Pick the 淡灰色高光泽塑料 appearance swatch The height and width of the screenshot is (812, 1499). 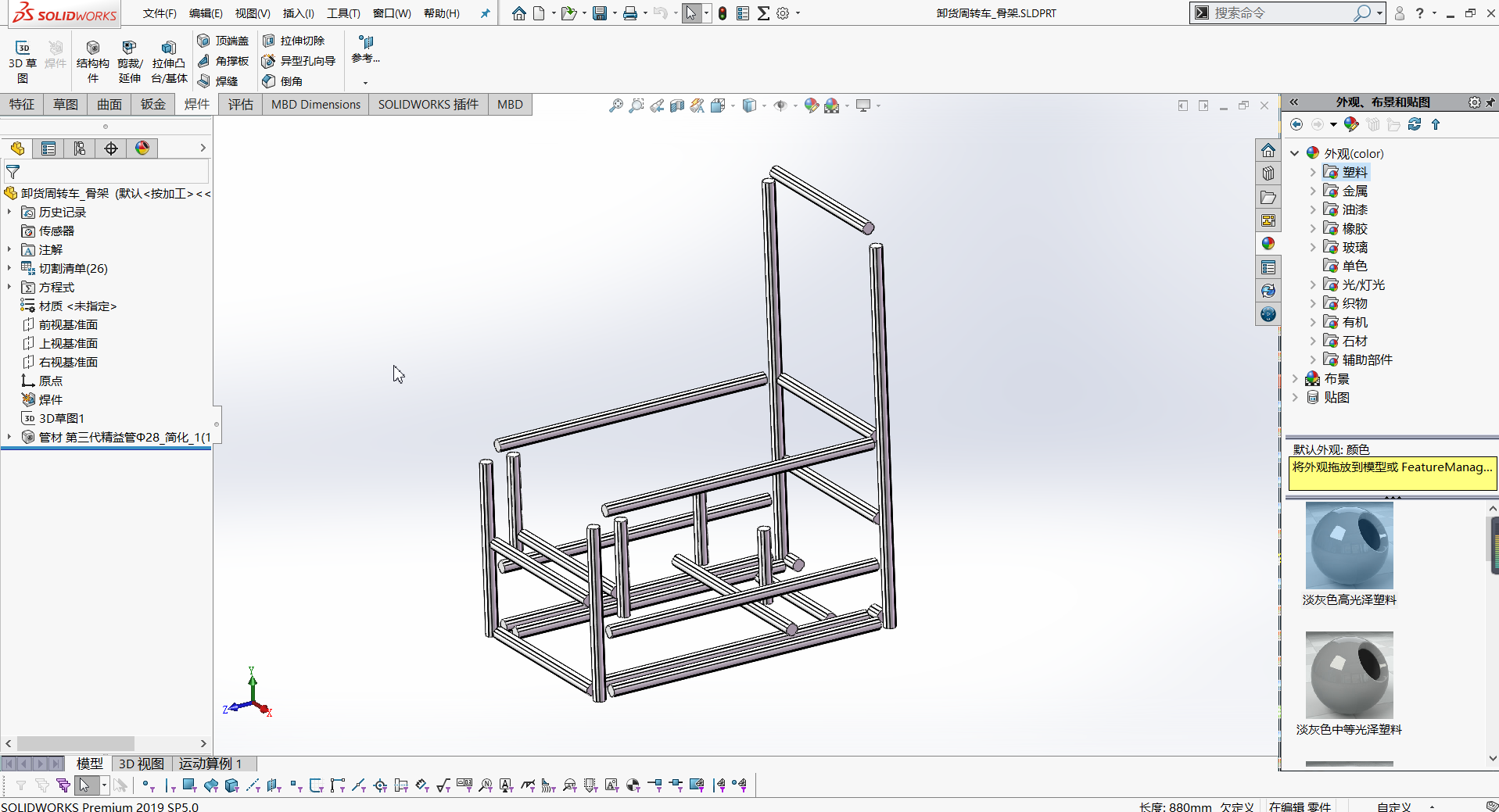pos(1350,546)
